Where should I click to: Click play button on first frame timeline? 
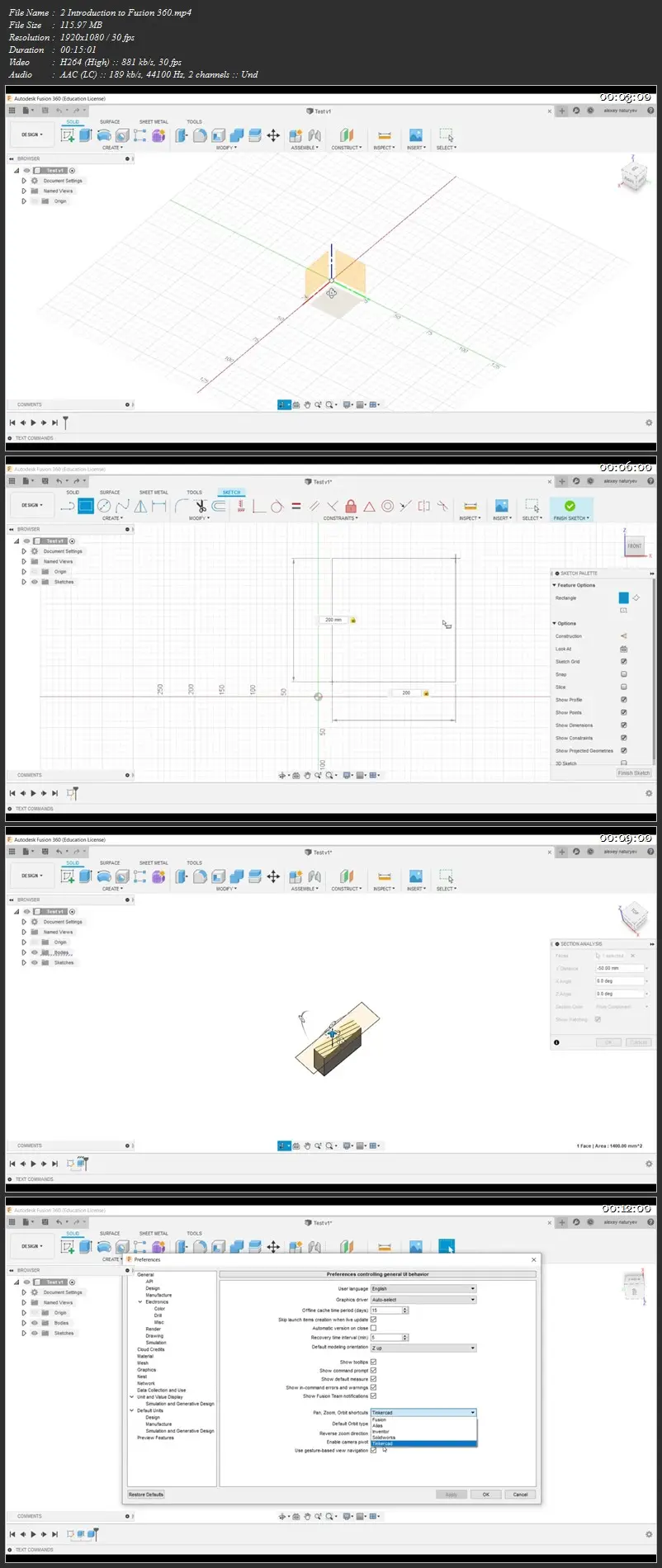pyautogui.click(x=33, y=423)
